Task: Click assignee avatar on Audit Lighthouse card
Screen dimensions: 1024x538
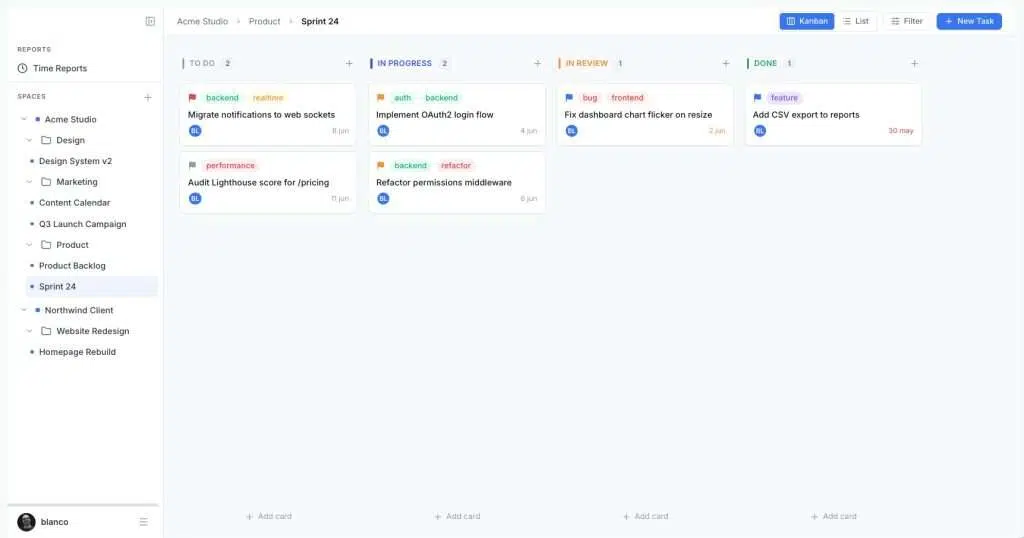Action: 195,198
